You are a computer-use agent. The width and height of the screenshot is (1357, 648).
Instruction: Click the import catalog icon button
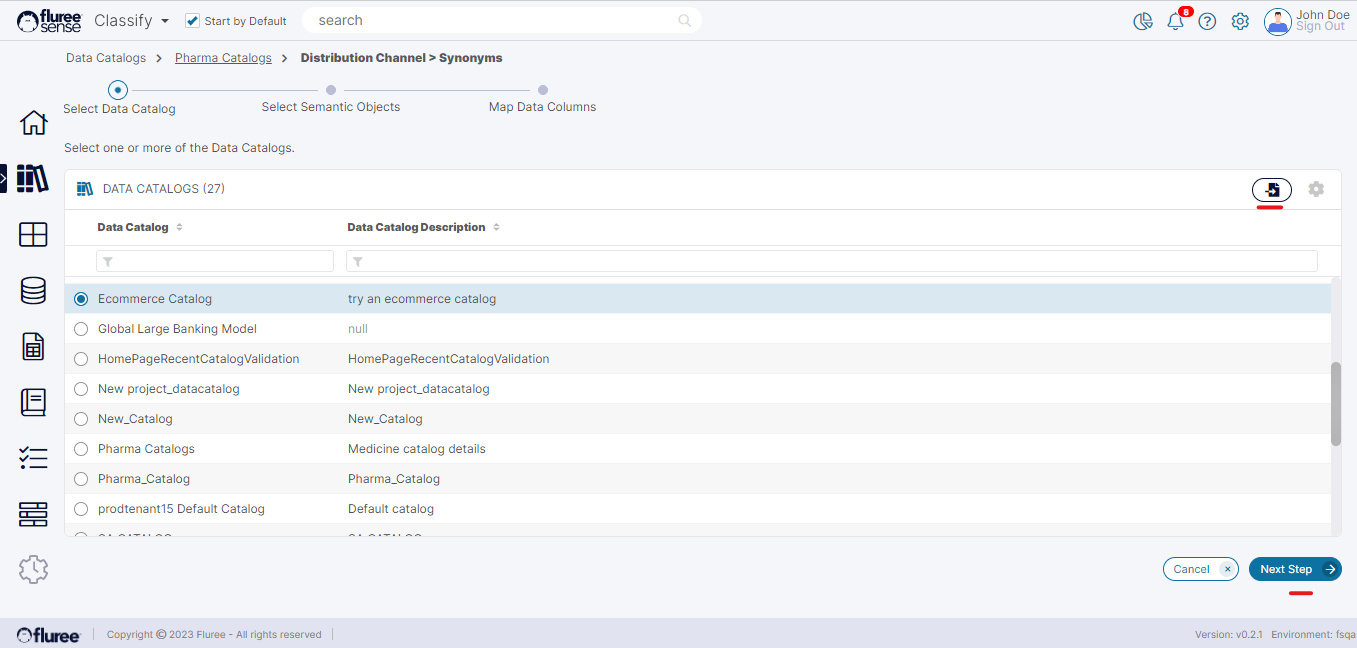(x=1272, y=189)
